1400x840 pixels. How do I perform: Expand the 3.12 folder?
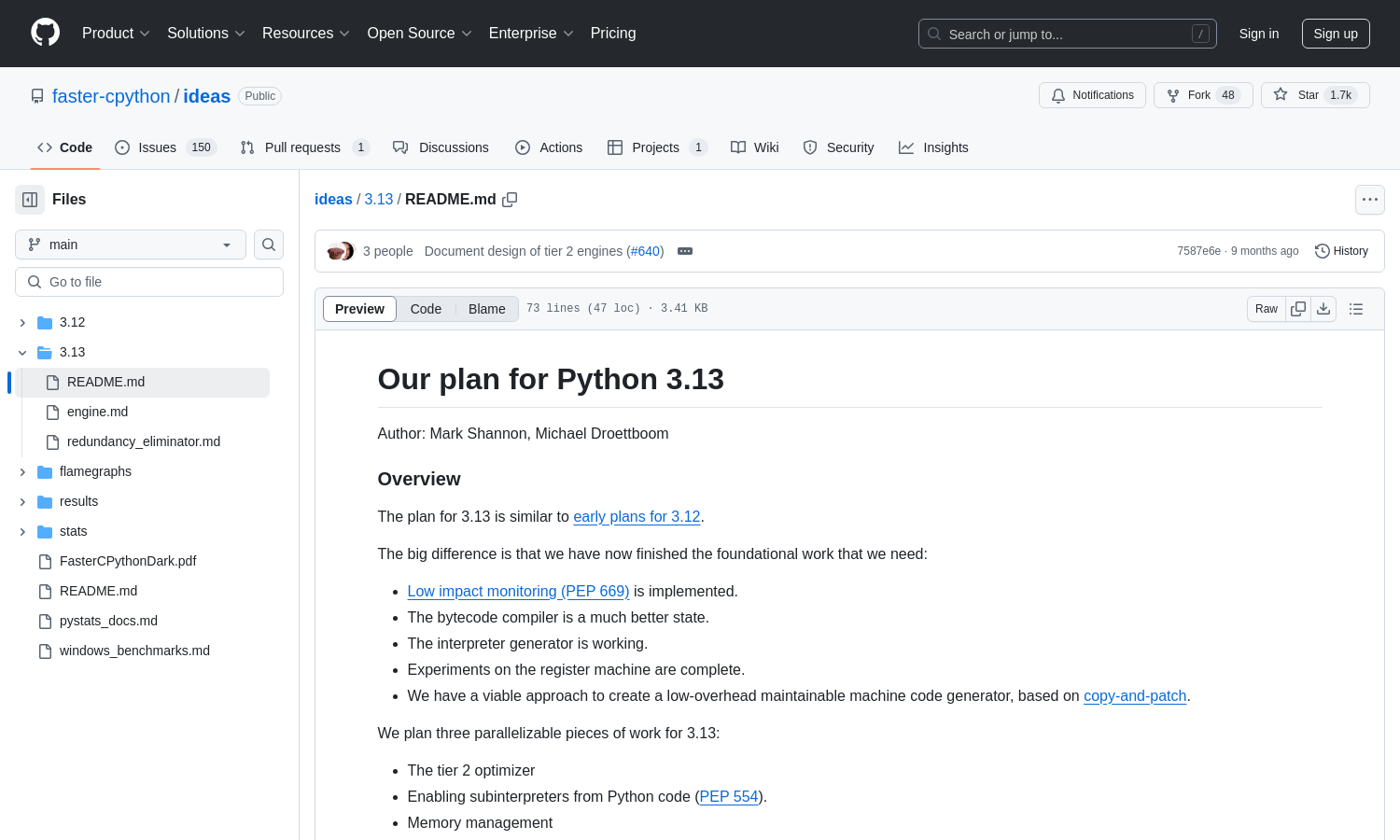coord(22,322)
